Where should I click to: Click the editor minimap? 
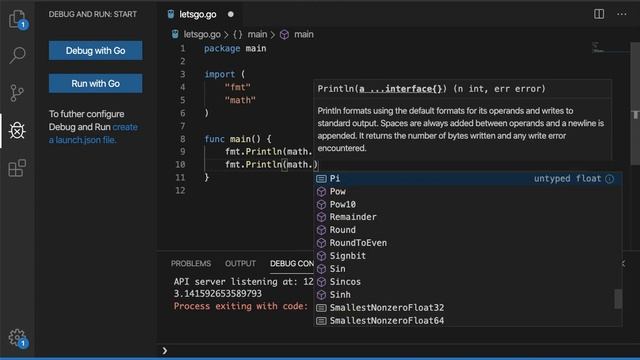tap(610, 48)
